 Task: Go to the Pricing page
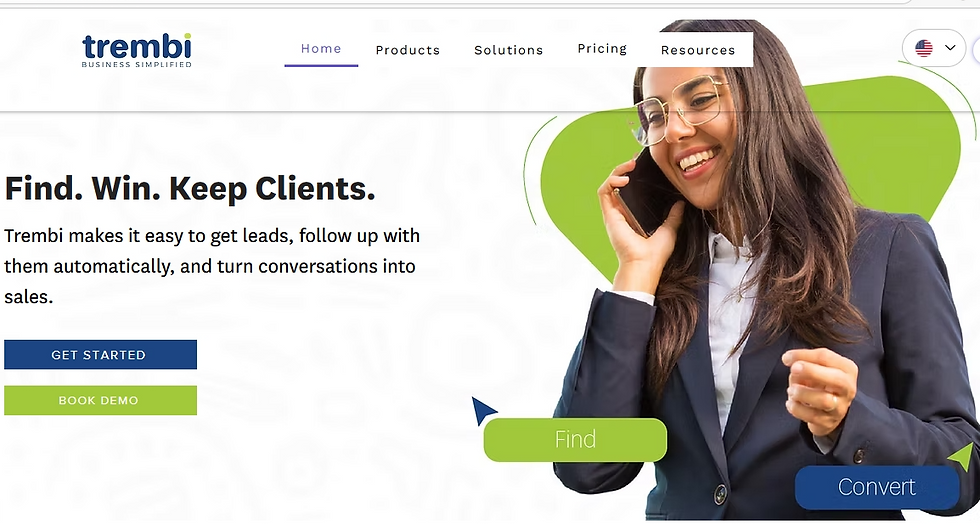click(x=602, y=49)
